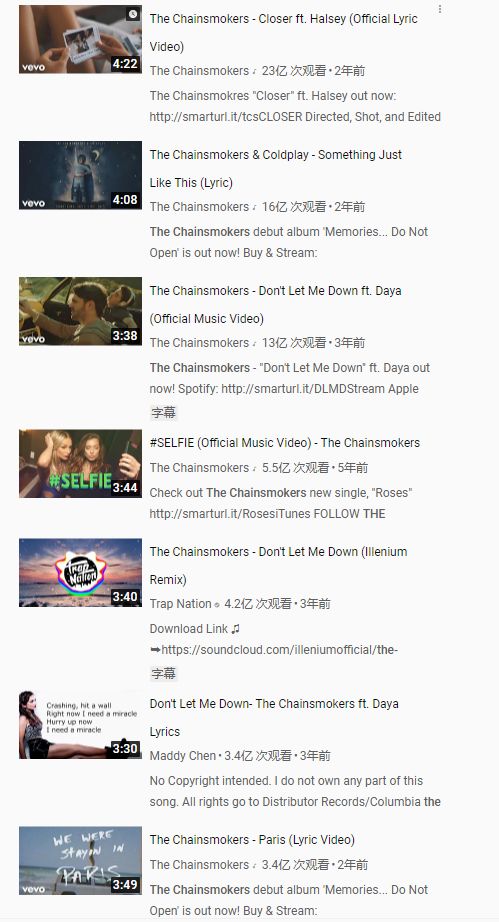
Task: Click the 4:22 duration badge on Closer thumbnail
Action: tap(125, 64)
